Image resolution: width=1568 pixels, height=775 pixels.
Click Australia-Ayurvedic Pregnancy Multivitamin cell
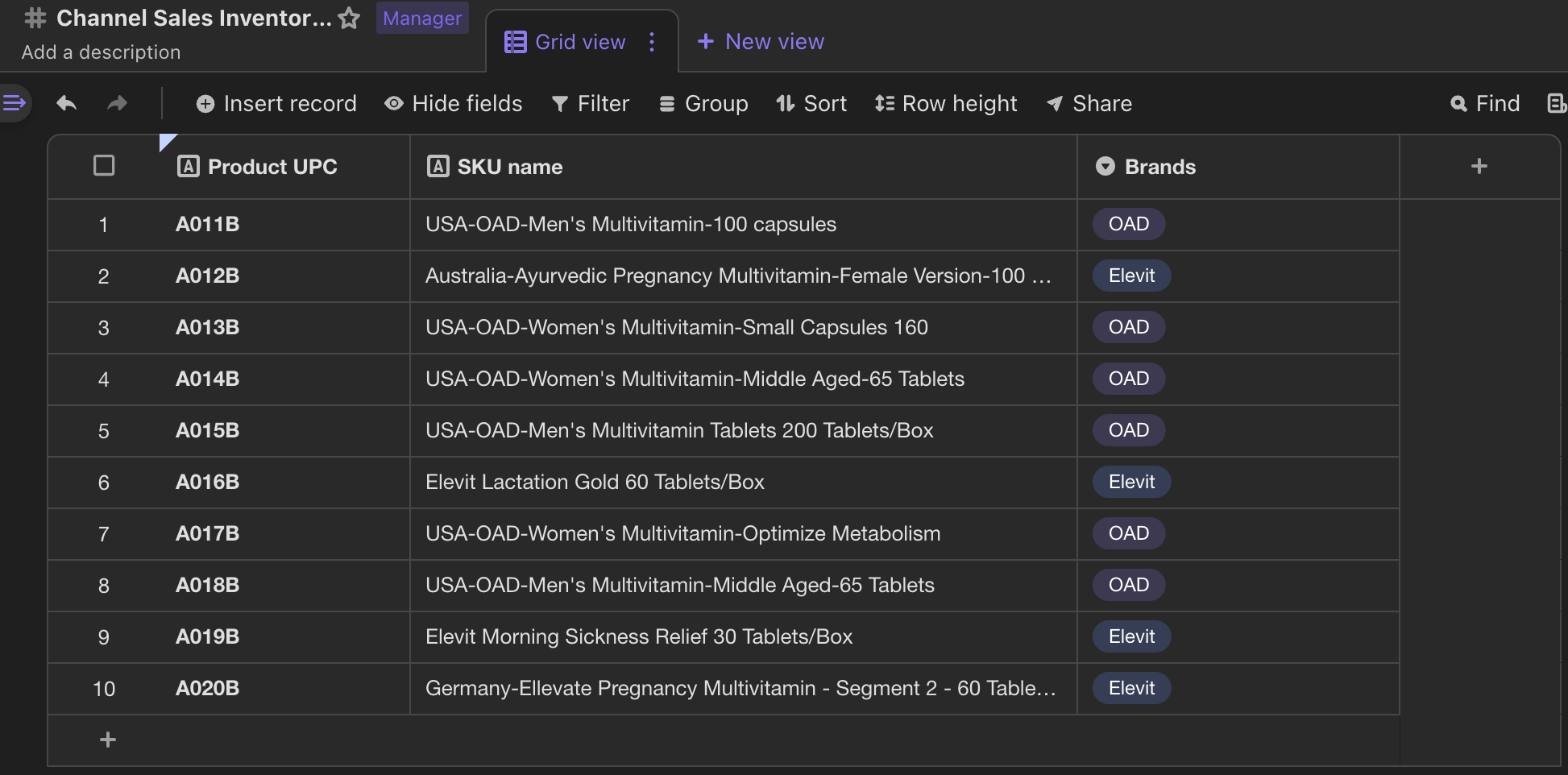(744, 276)
